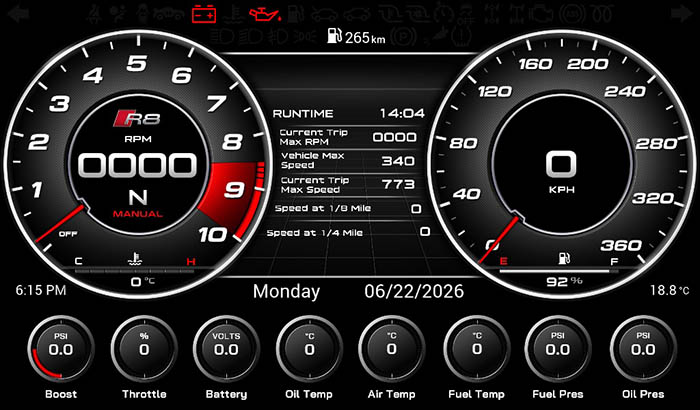Tap the fuel level E-to-F bar
The width and height of the screenshot is (700, 410).
point(559,271)
